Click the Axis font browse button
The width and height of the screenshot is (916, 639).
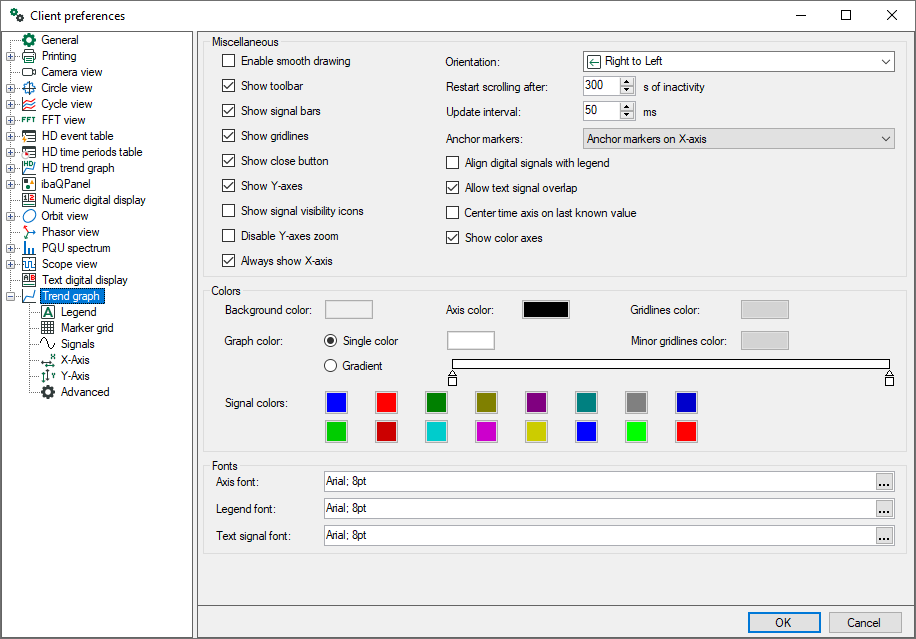click(x=884, y=482)
